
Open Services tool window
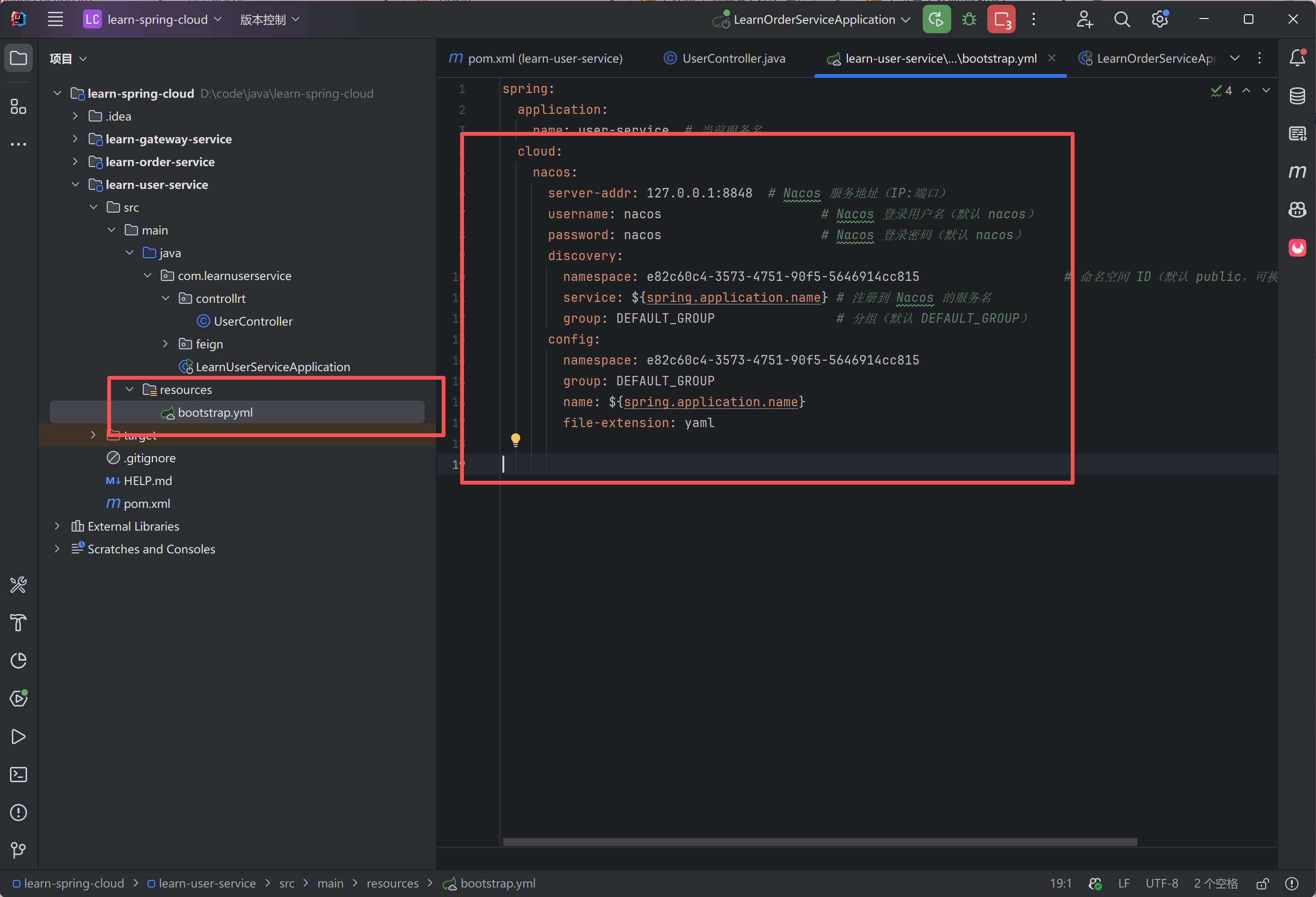tap(19, 699)
